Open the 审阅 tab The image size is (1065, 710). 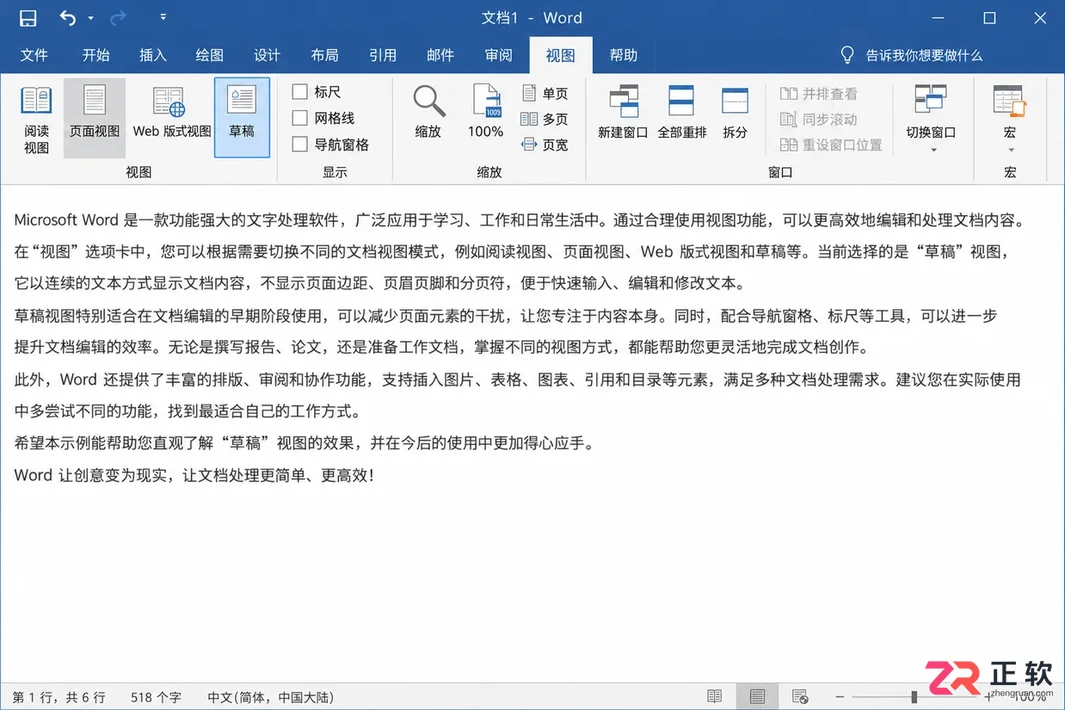pyautogui.click(x=499, y=55)
